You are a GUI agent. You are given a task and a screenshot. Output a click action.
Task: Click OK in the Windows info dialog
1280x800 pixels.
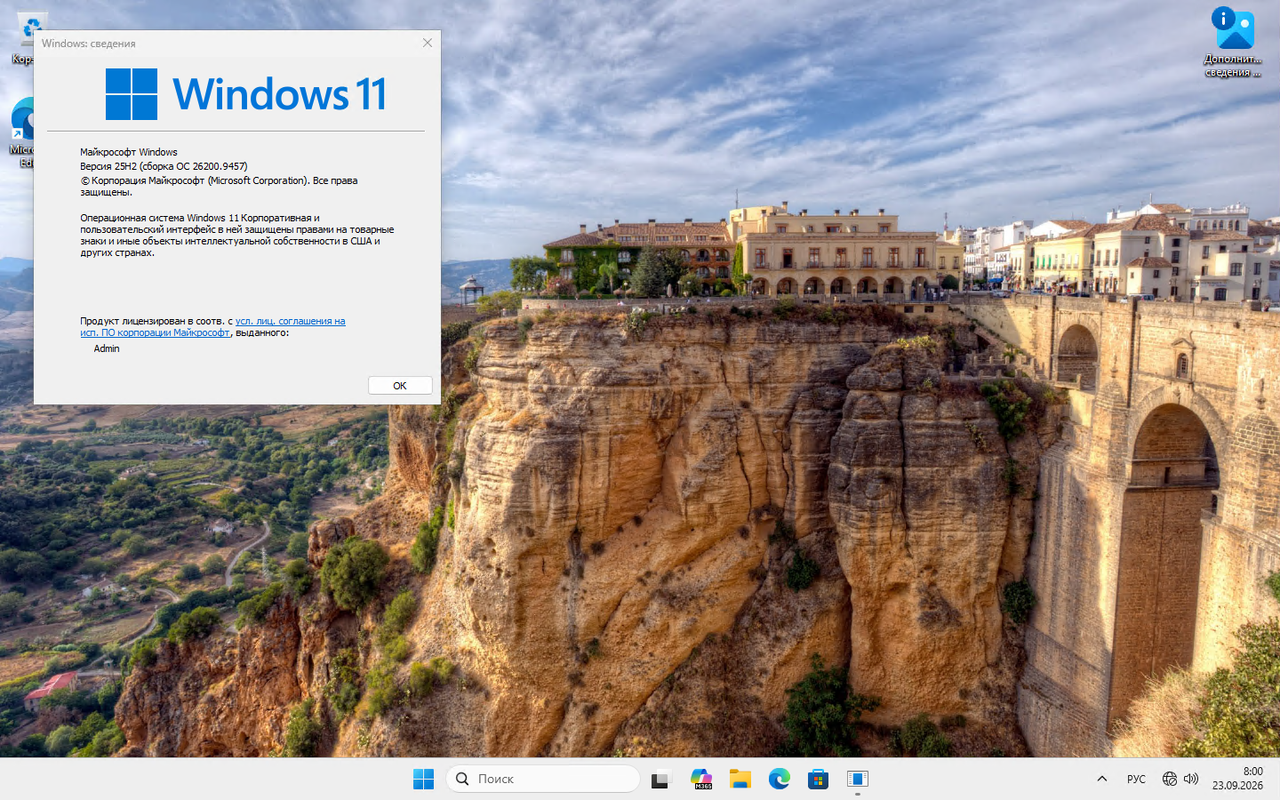coord(400,385)
